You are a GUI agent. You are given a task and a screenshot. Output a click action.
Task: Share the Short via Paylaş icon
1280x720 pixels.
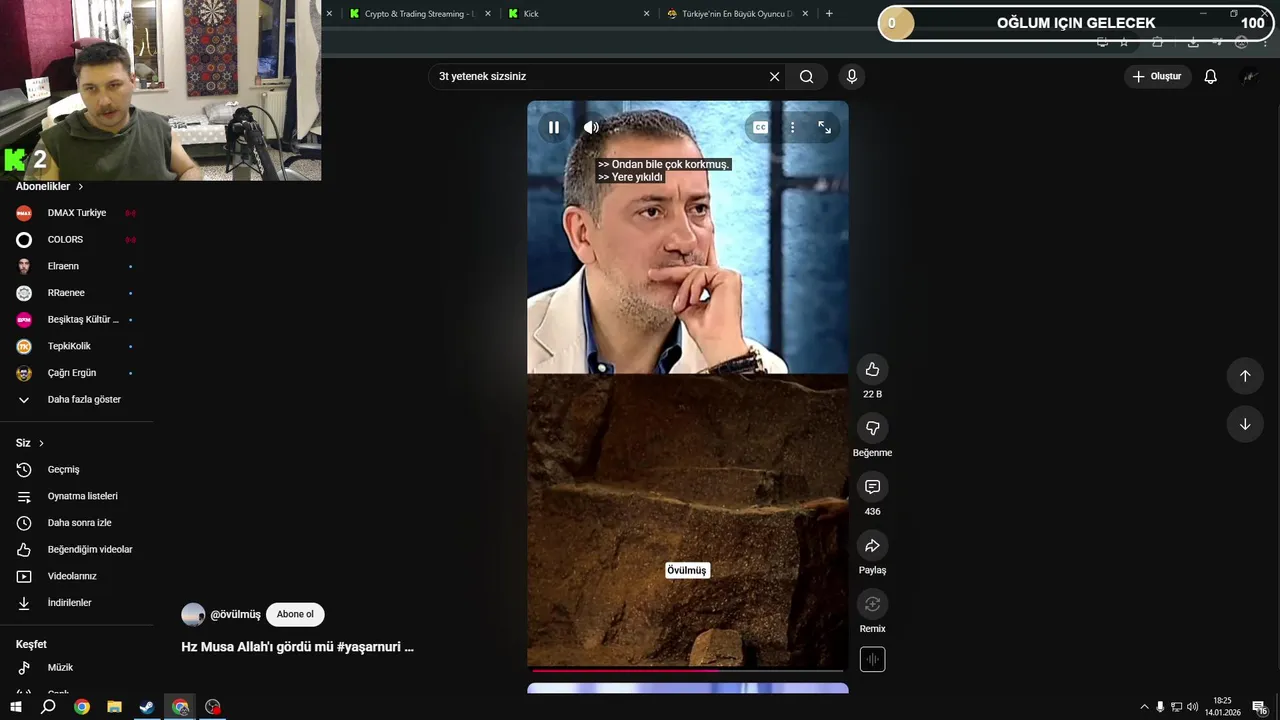[x=872, y=545]
